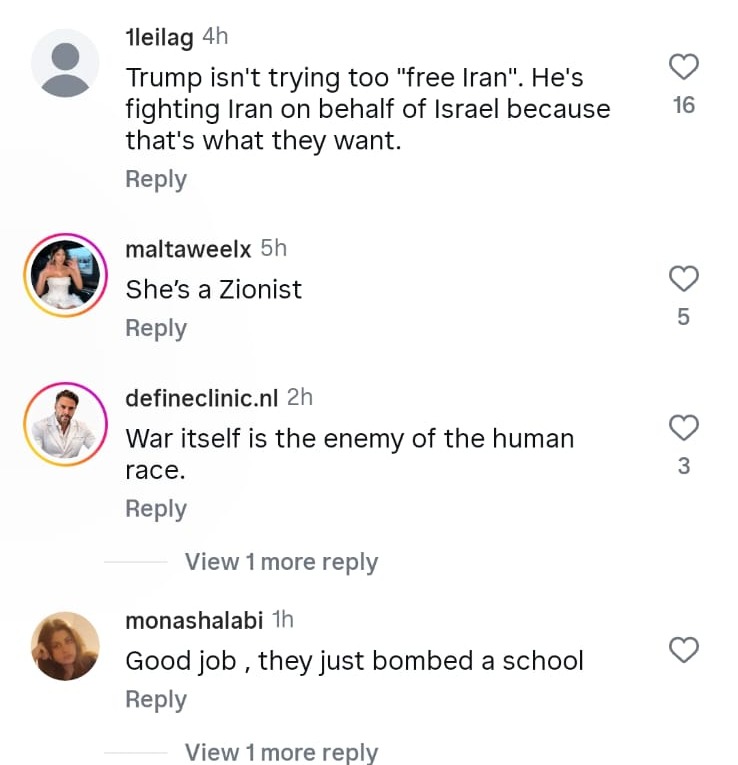Like maltaweelx's comment with the heart
Viewport: 738px width, 765px height.
(683, 279)
